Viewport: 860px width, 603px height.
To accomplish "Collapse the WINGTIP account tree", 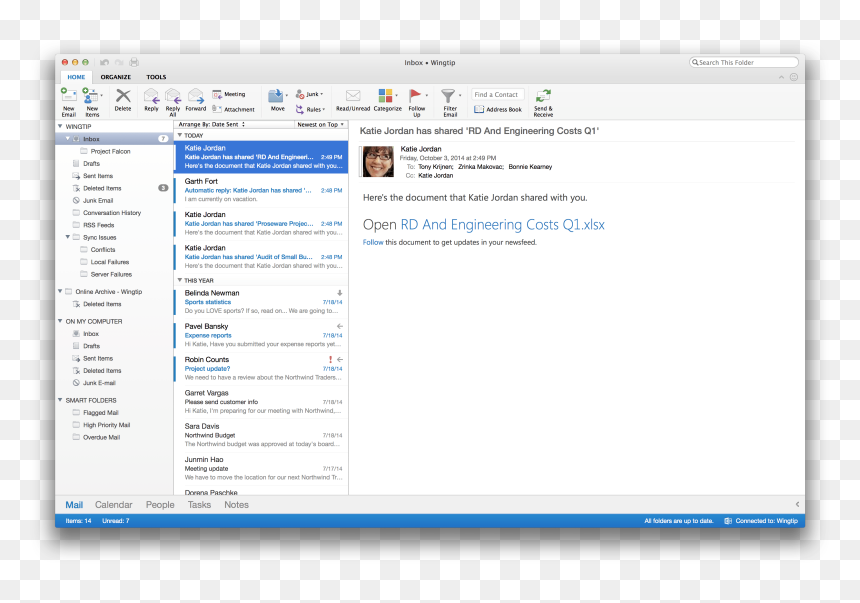I will click(60, 126).
